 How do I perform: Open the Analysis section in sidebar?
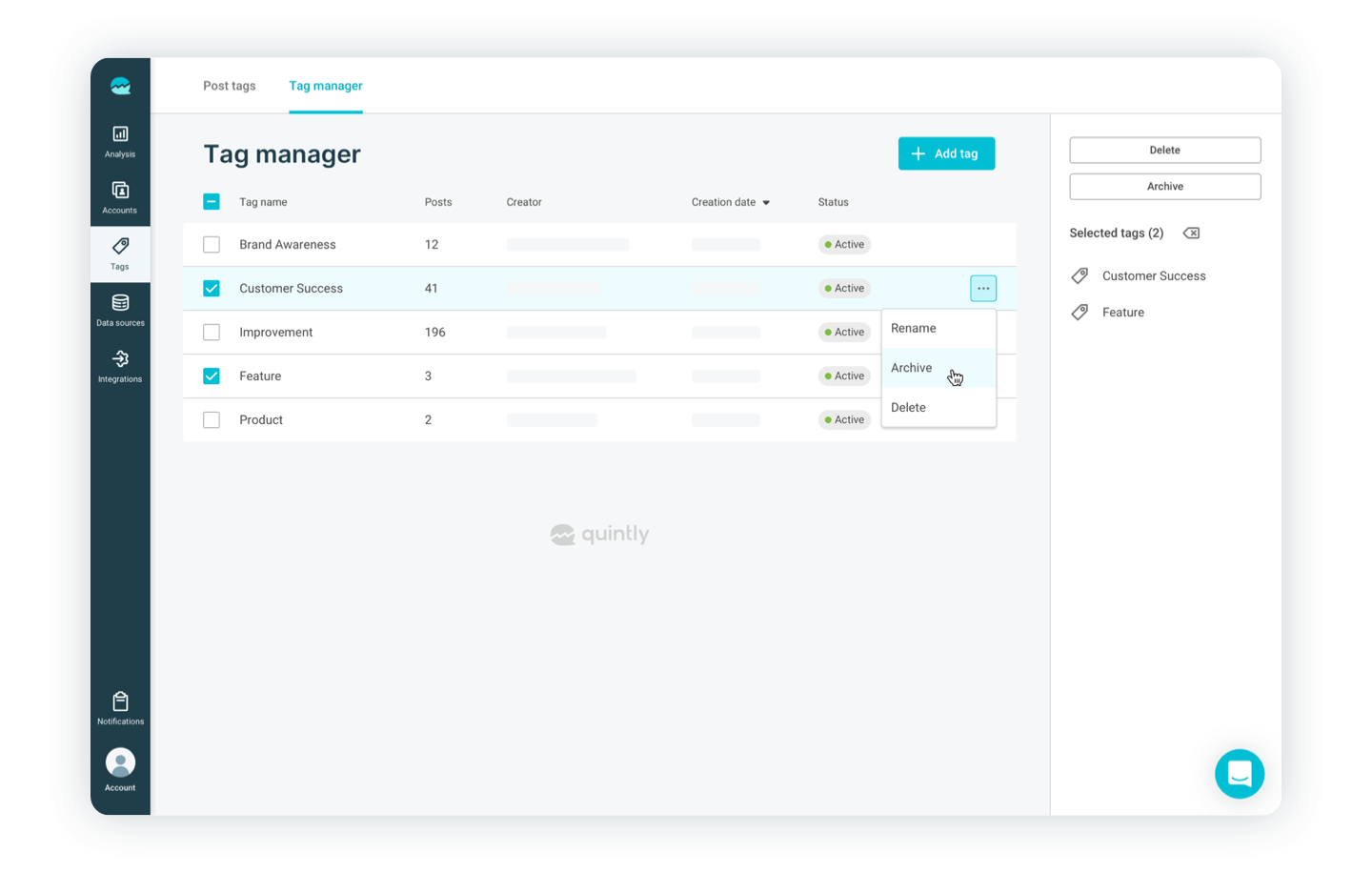tap(120, 141)
